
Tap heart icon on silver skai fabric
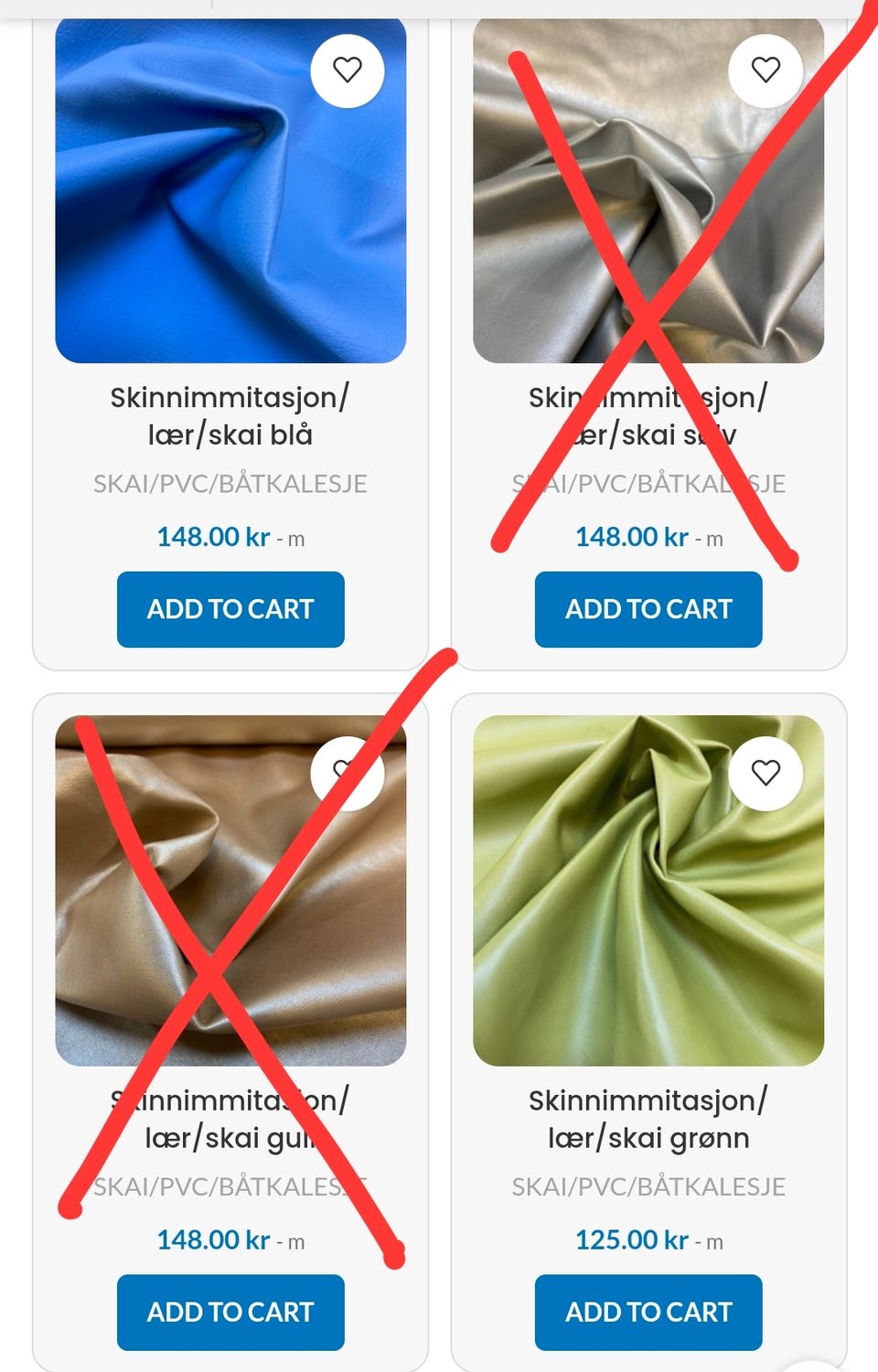pyautogui.click(x=766, y=70)
